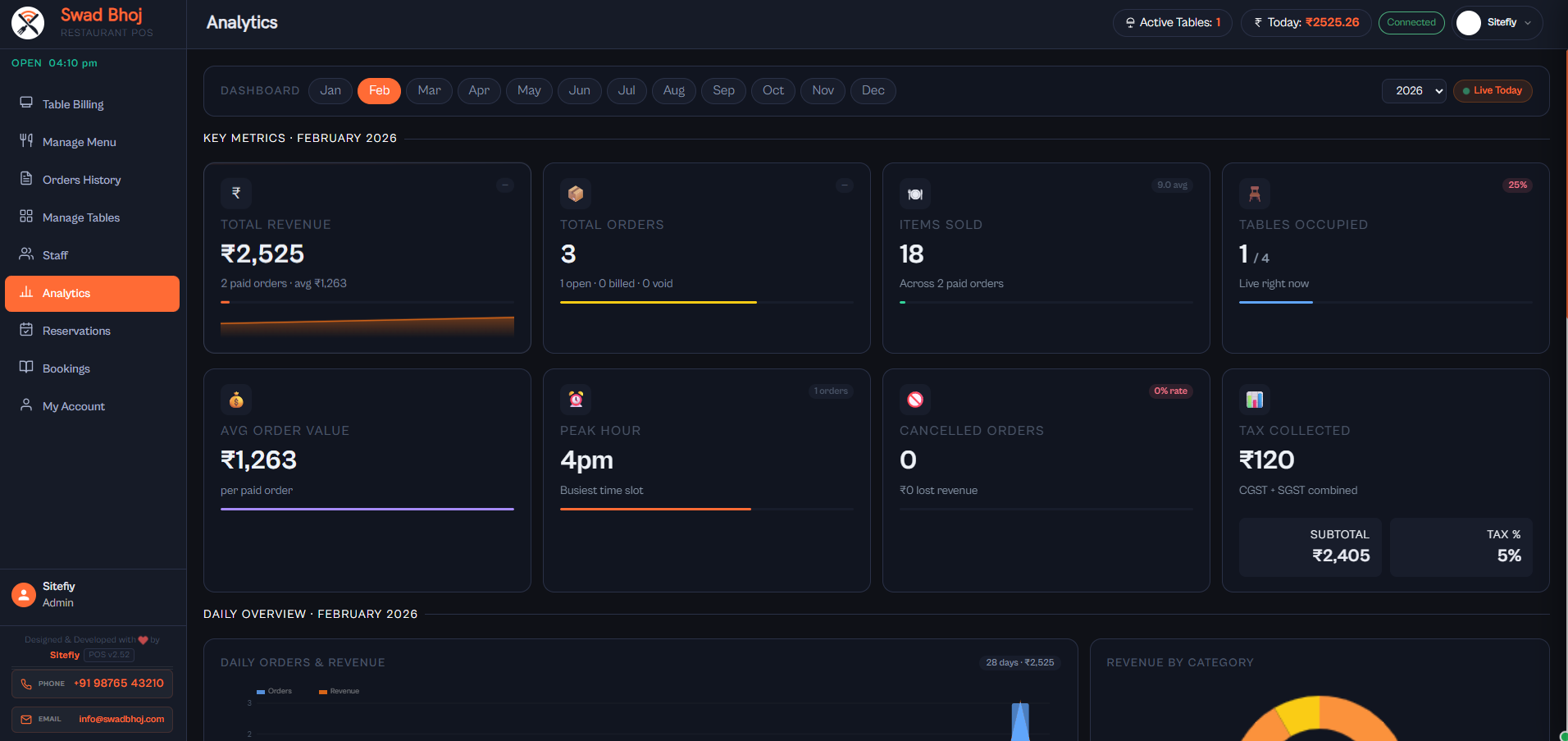Toggle the Orders series in the chart legend
The height and width of the screenshot is (741, 1568).
(274, 691)
